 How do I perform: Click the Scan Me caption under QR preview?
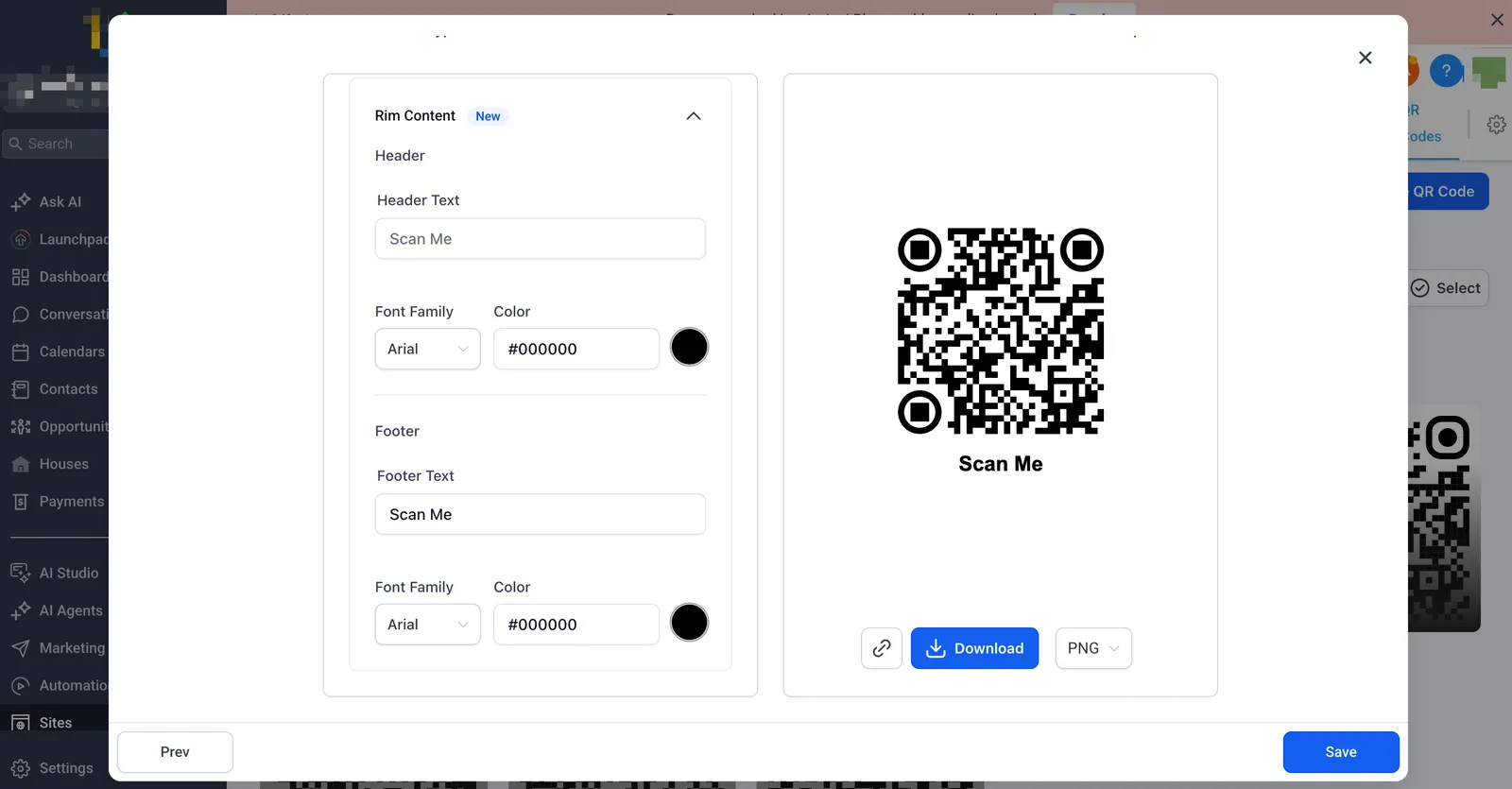point(1001,464)
